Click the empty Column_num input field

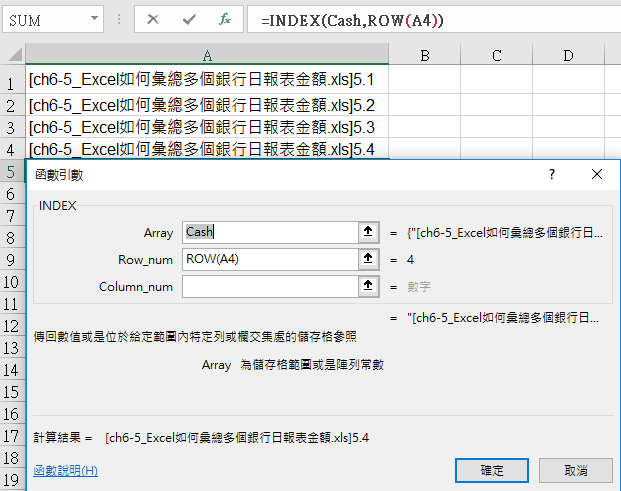pos(270,286)
